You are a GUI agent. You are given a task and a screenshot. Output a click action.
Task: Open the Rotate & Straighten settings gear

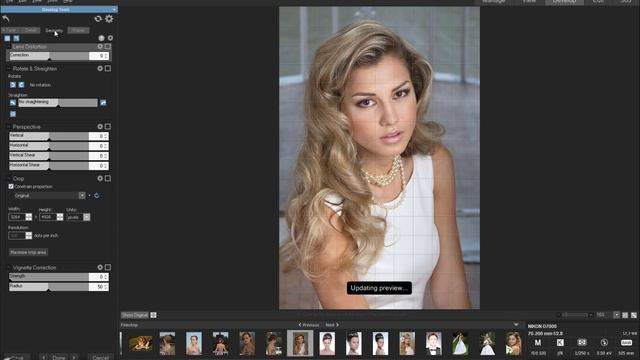[100, 69]
